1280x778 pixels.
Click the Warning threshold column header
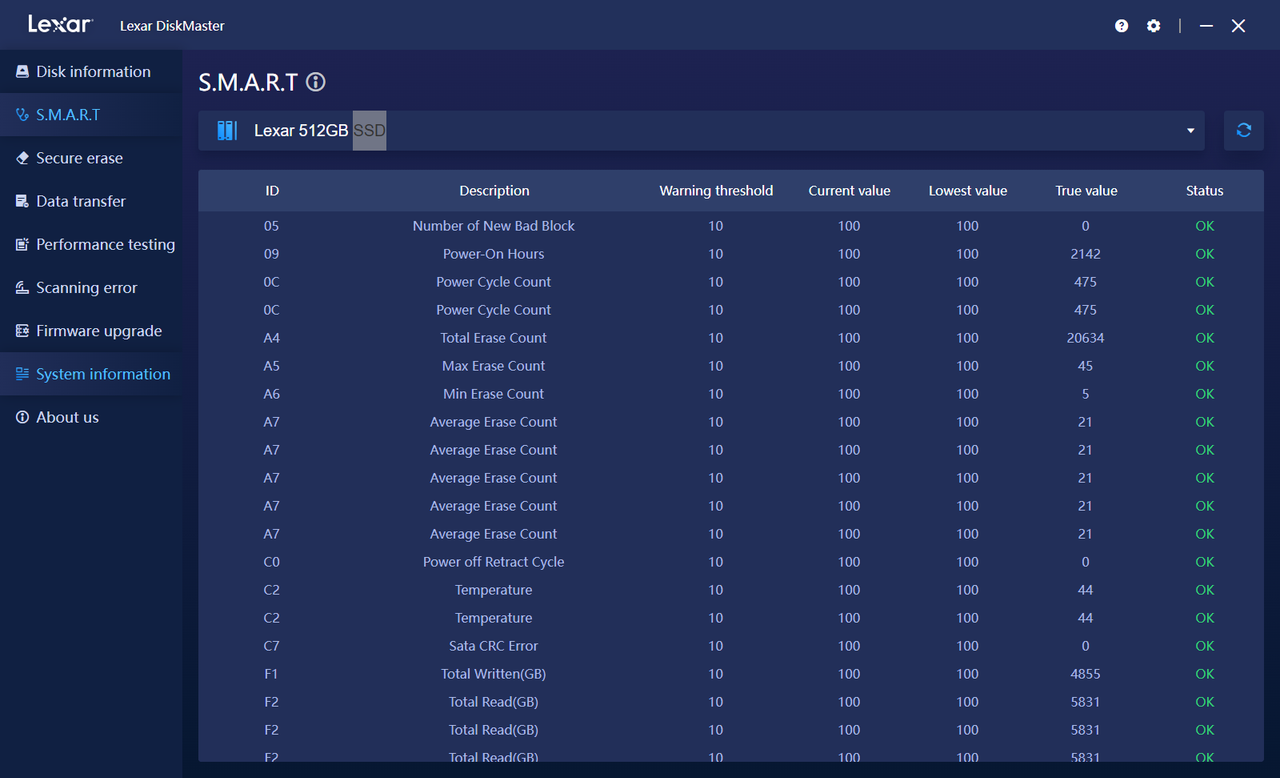(x=716, y=191)
